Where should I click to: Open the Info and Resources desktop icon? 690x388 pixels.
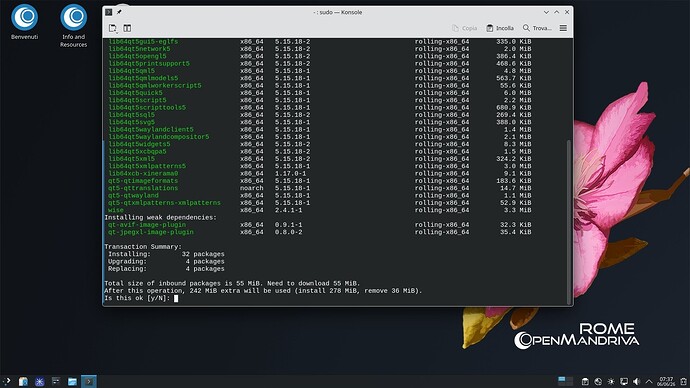[x=73, y=26]
